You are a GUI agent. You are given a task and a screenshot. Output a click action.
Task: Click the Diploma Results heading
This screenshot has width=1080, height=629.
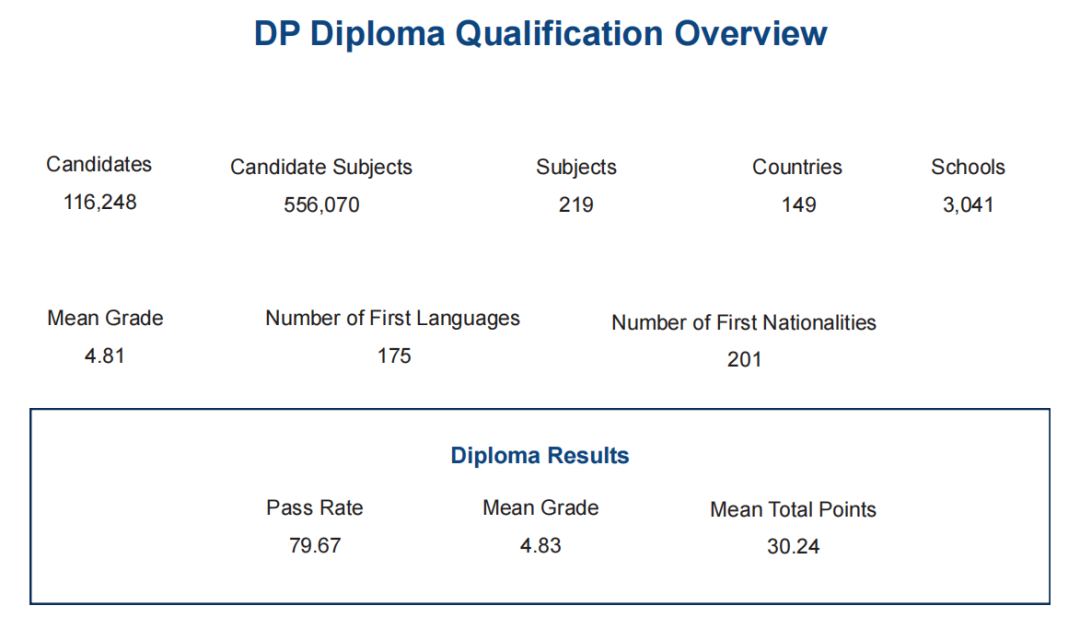point(540,455)
